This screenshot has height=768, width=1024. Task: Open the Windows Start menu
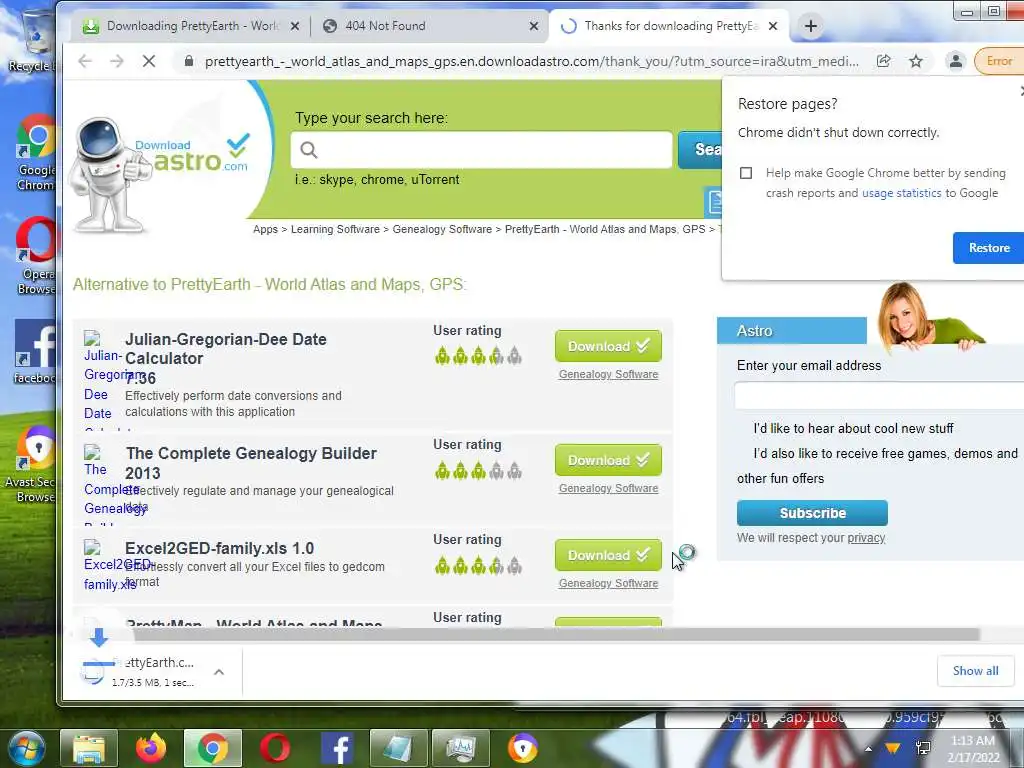tap(25, 748)
